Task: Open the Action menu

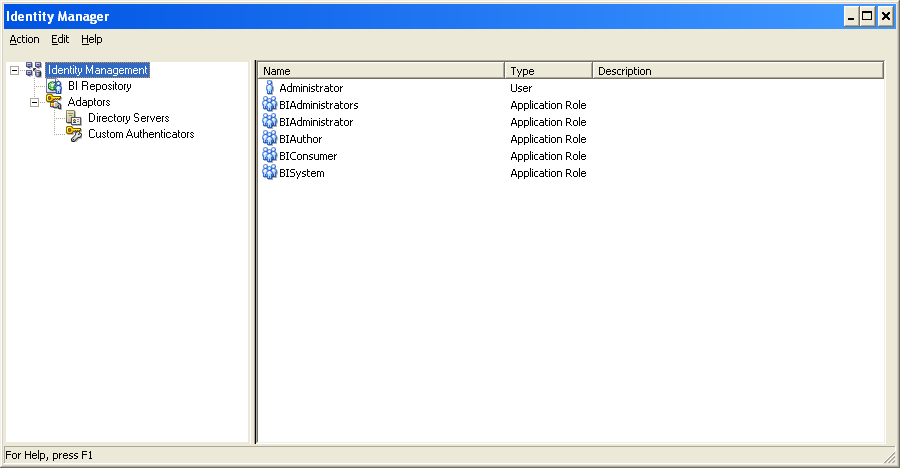Action: point(24,39)
